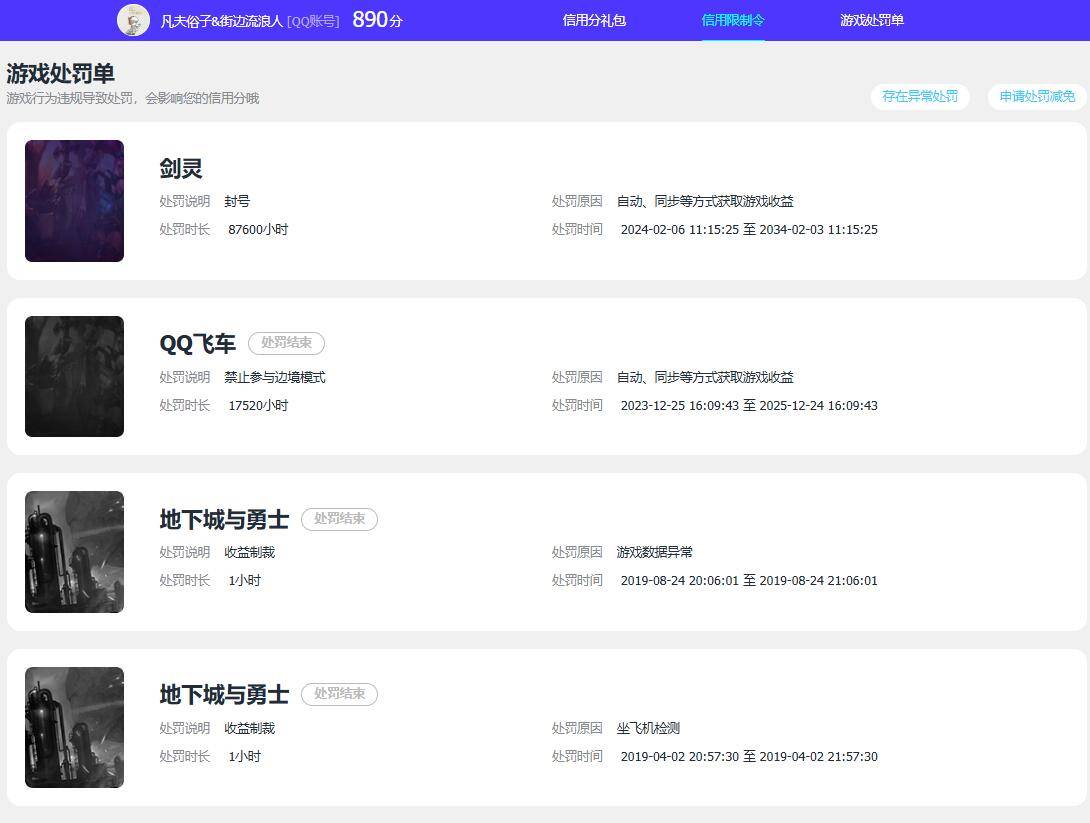Select the 游戏处罚单 page heading
This screenshot has height=823, width=1090.
[58, 73]
